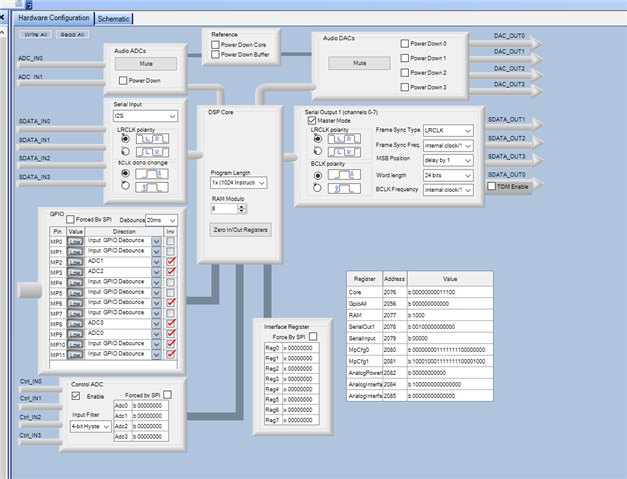The image size is (627, 479).
Task: Check Power Down 0 for DACs
Action: coord(405,44)
